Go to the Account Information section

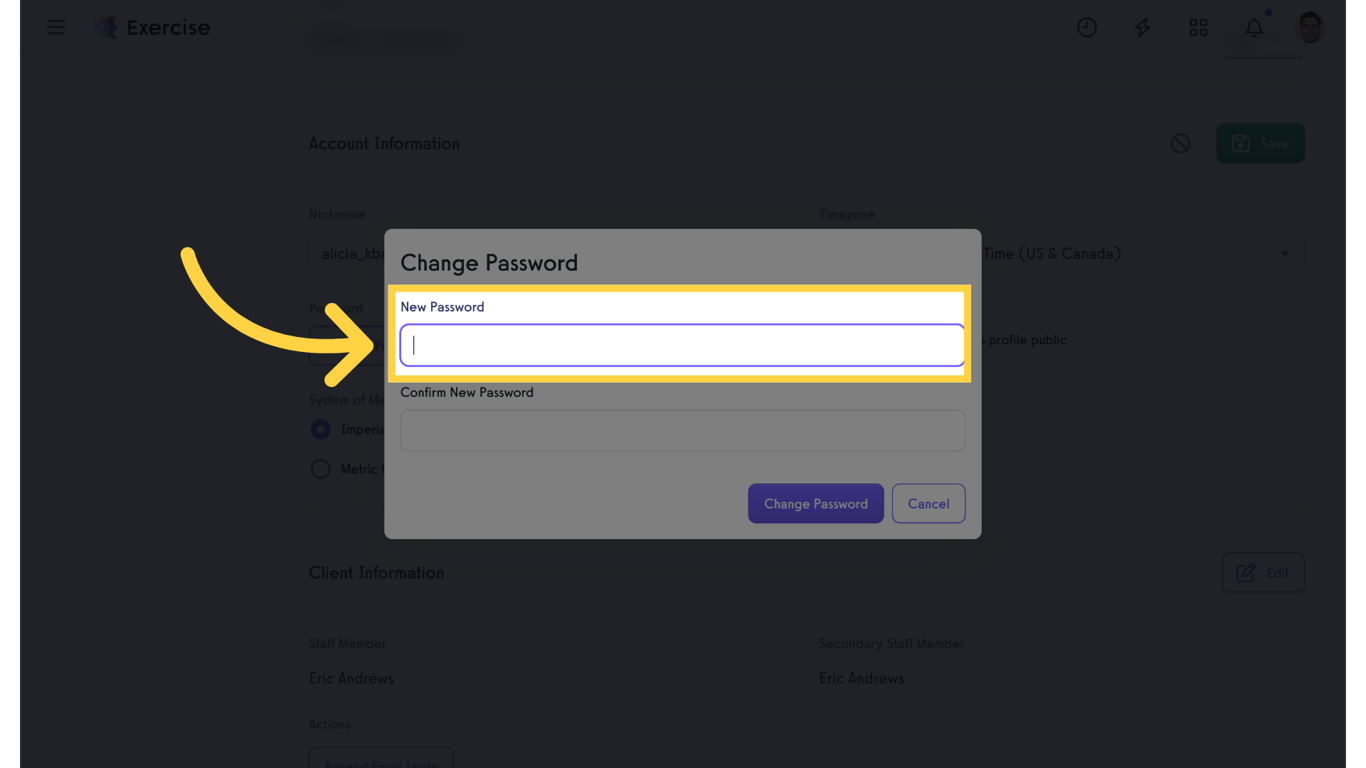[384, 143]
